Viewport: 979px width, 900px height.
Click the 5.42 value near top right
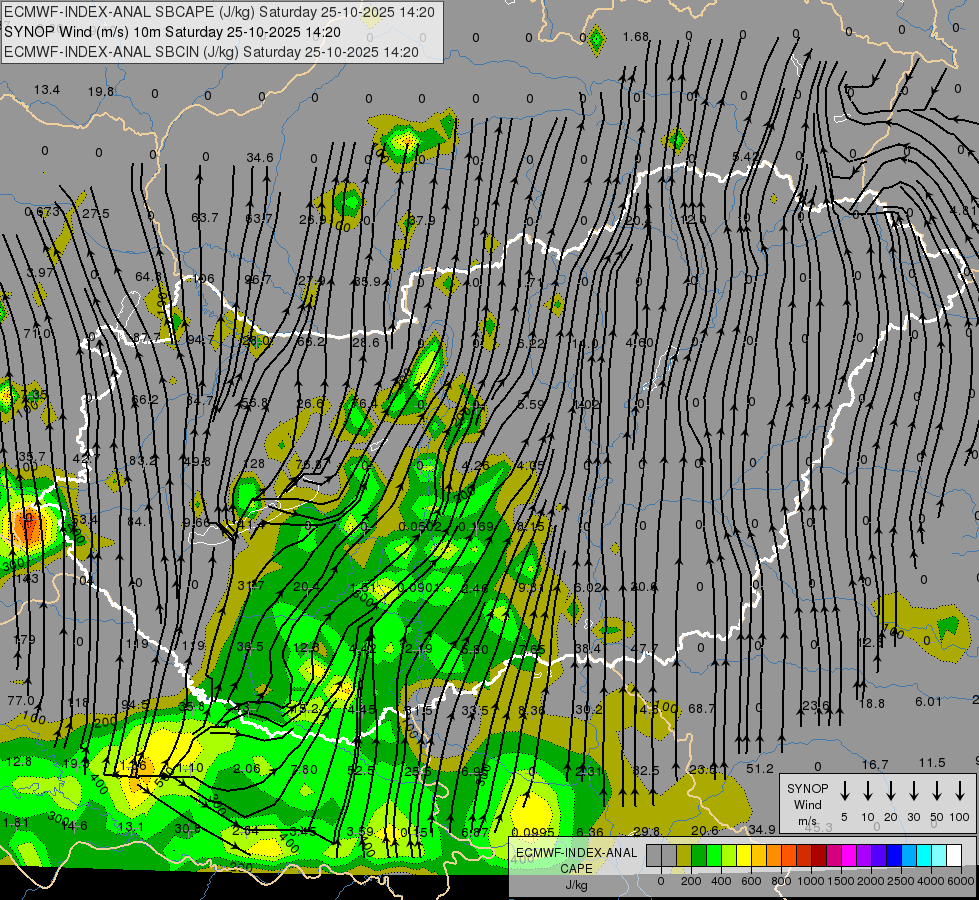tap(745, 156)
